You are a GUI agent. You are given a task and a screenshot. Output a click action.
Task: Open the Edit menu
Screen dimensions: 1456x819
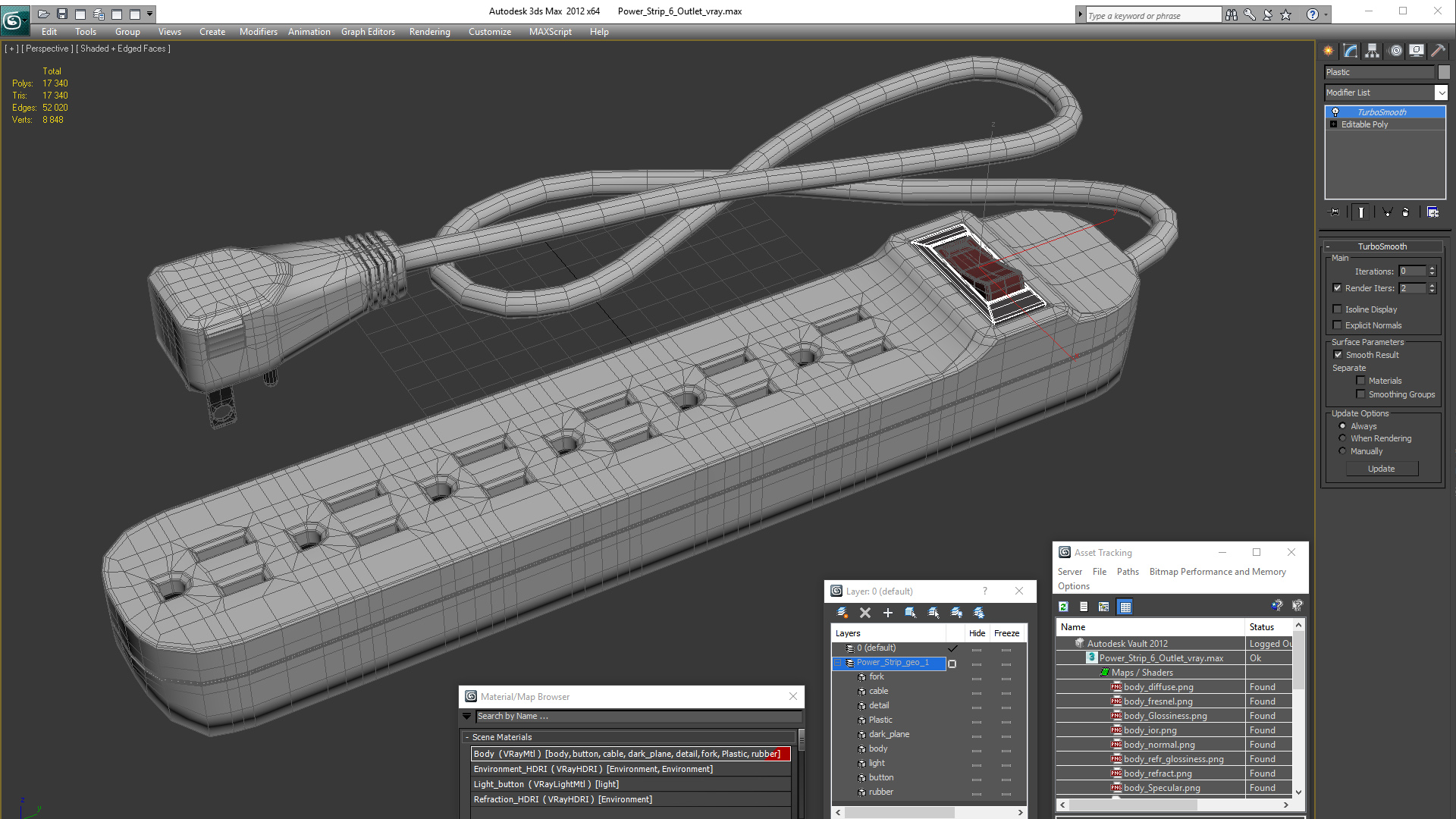point(49,32)
